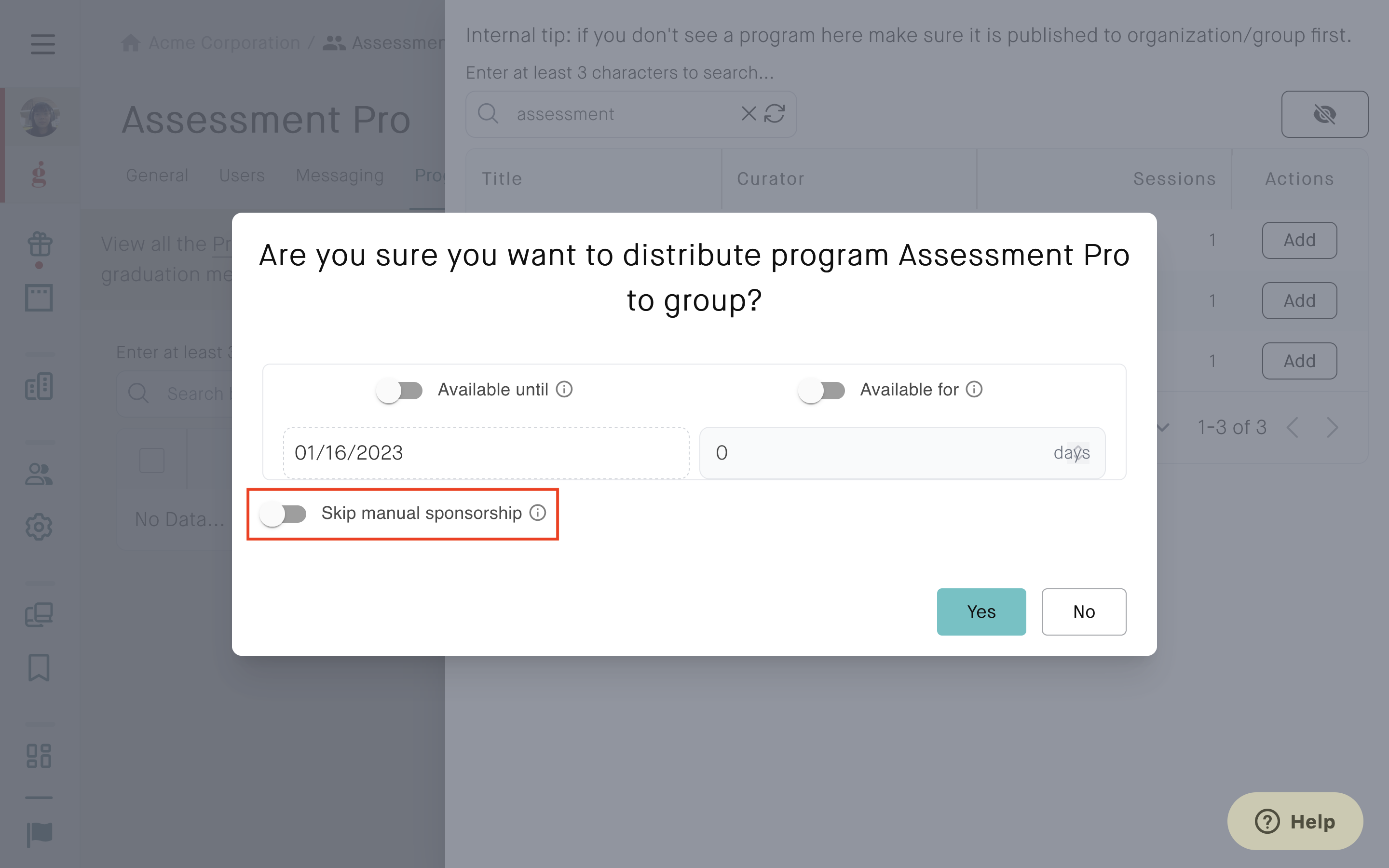The height and width of the screenshot is (868, 1389).
Task: Go to next page with right chevron
Action: tap(1332, 427)
